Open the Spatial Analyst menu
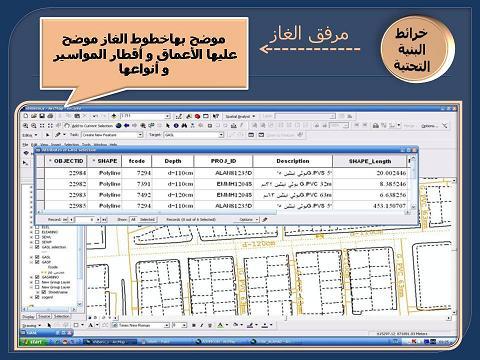Screen dimensions: 480x360 (x=240, y=116)
